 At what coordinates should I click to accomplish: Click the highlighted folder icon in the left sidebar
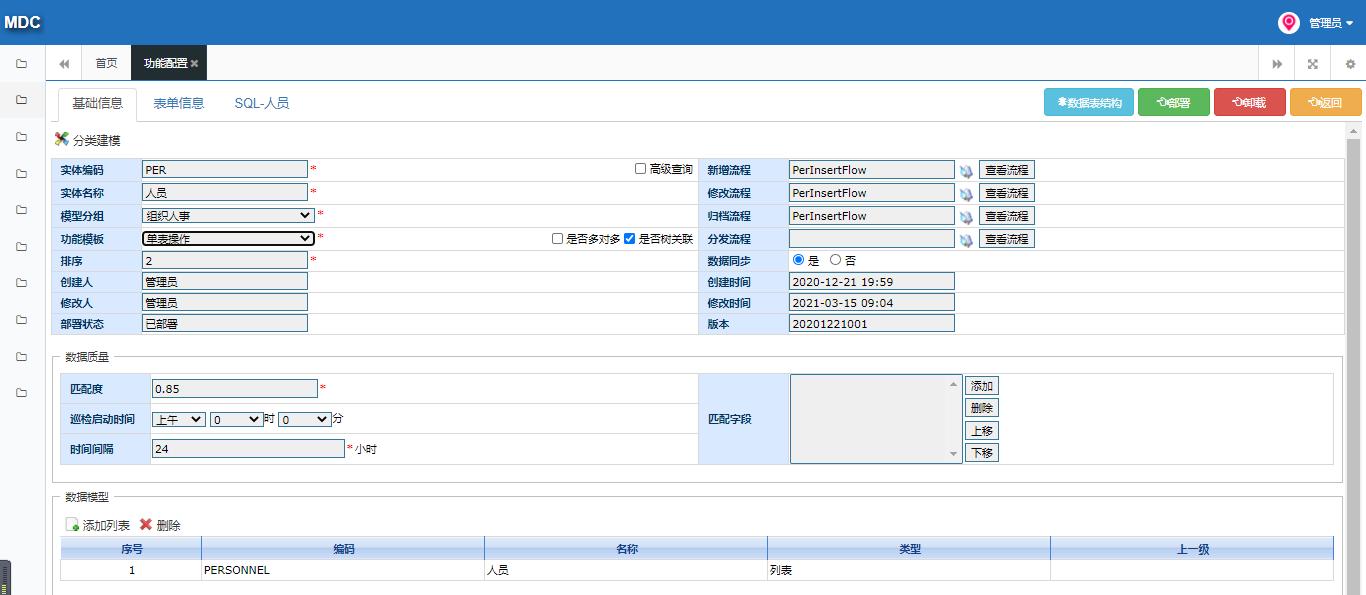tap(22, 100)
